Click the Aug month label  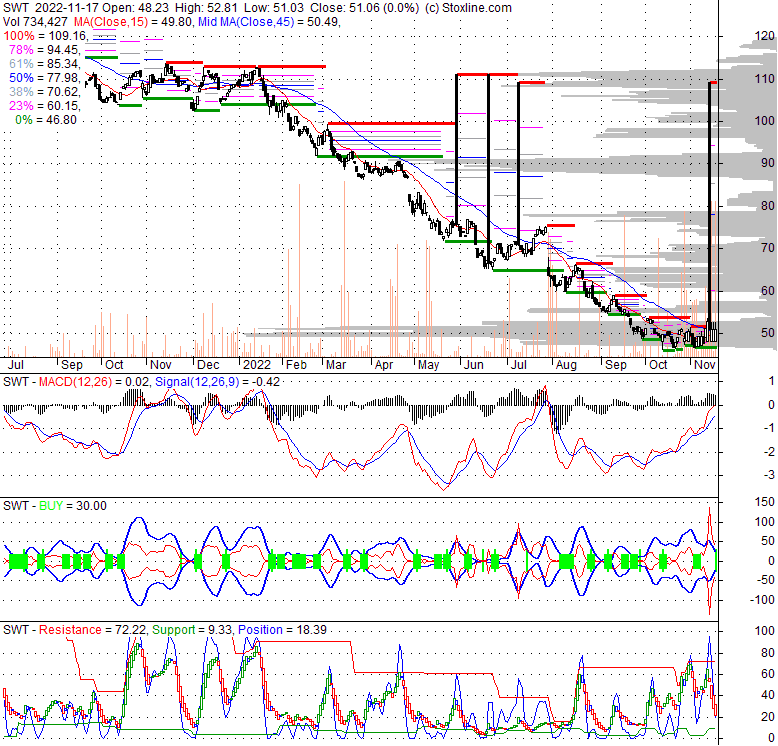[x=566, y=365]
